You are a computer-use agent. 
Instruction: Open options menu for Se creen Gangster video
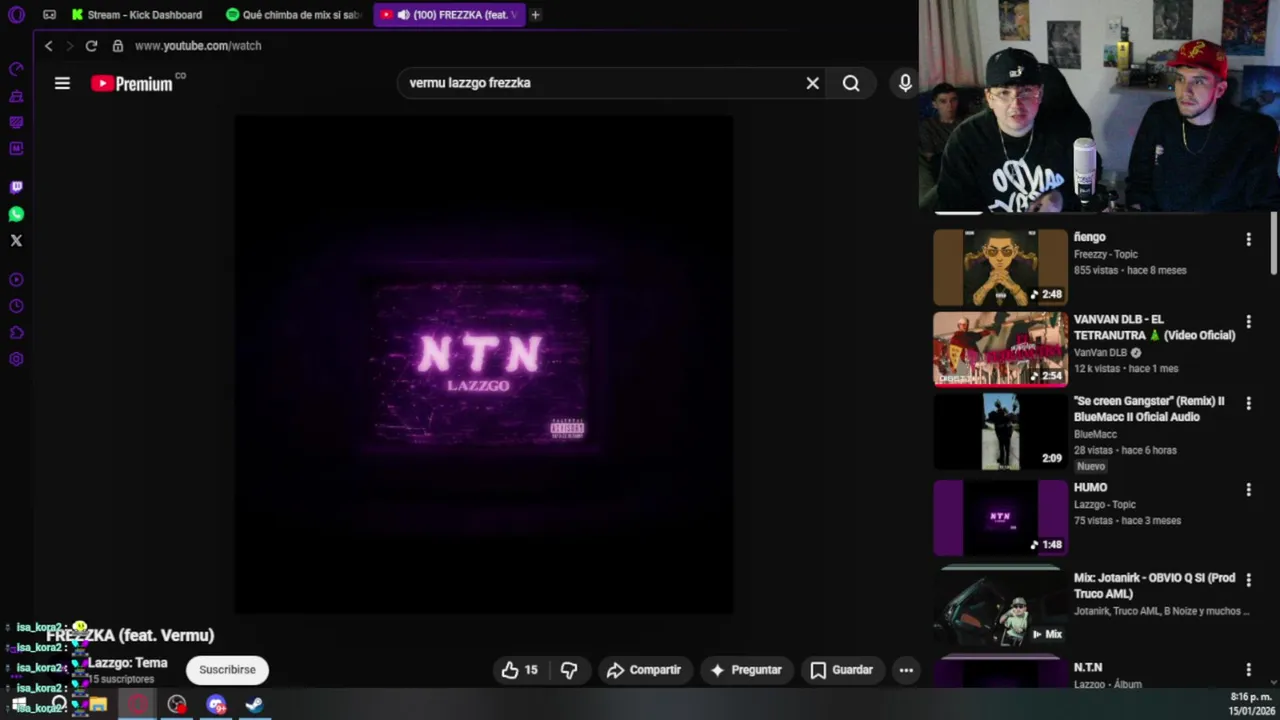tap(1248, 403)
